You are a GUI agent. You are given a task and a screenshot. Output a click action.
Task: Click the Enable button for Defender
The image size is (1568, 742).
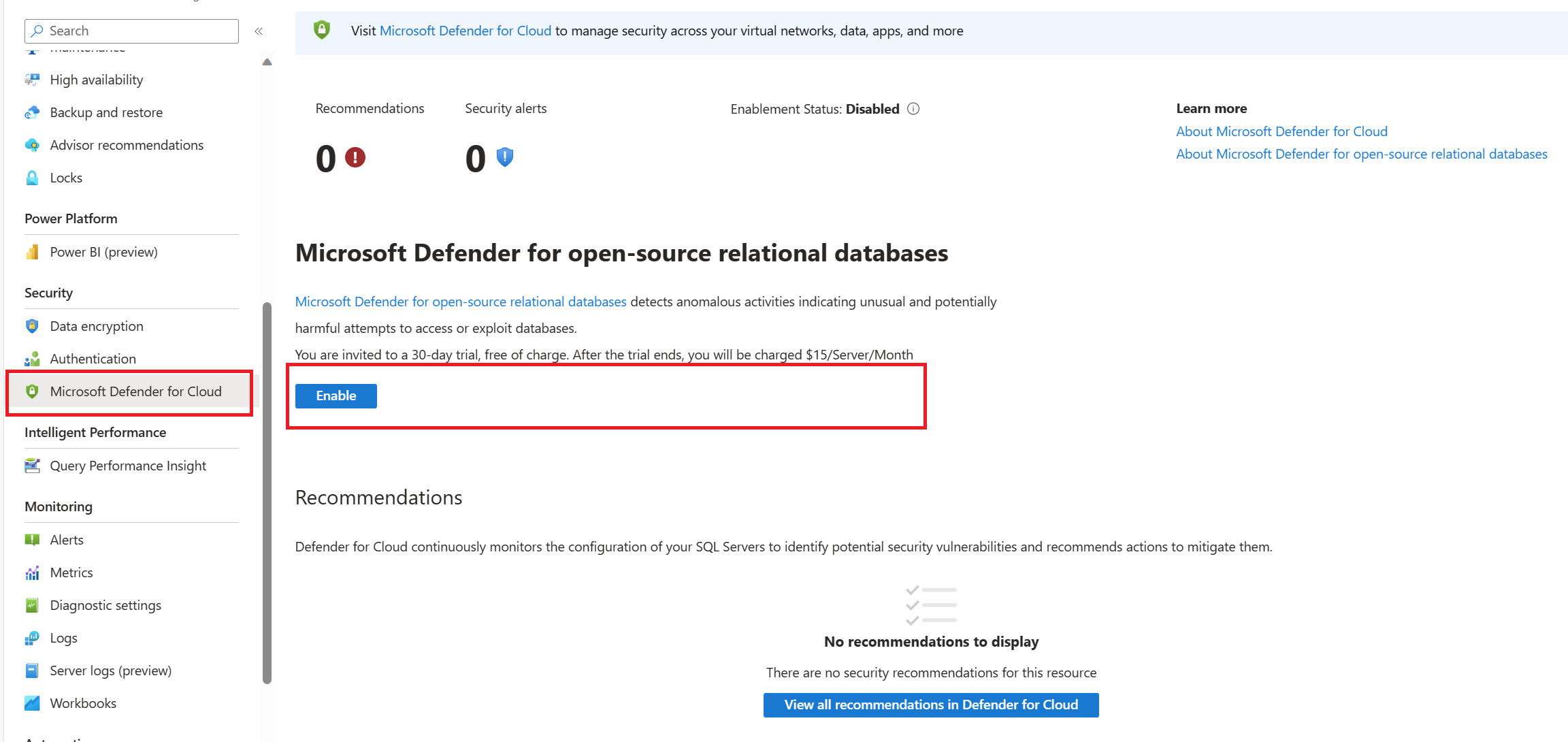tap(336, 396)
